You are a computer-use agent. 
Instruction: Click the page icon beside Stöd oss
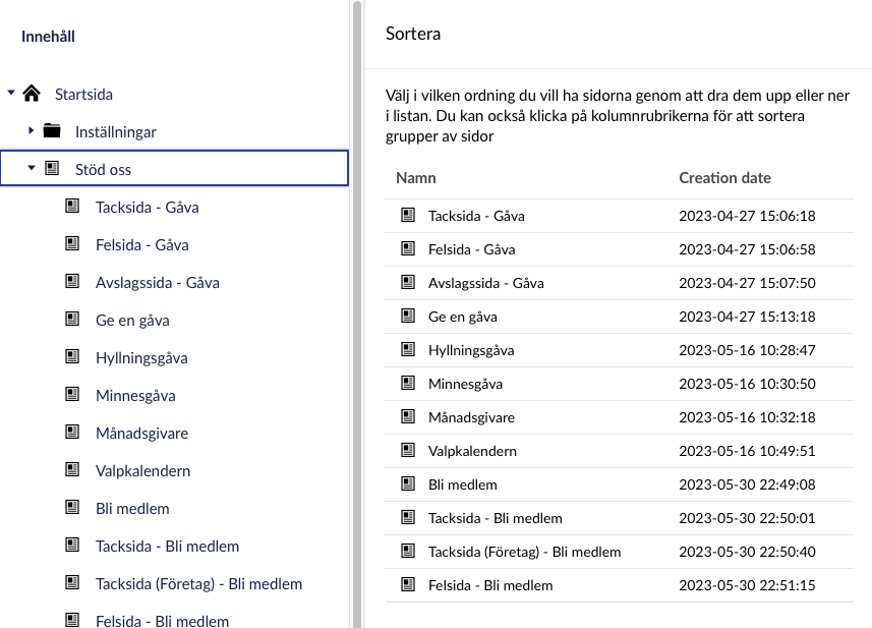52,168
